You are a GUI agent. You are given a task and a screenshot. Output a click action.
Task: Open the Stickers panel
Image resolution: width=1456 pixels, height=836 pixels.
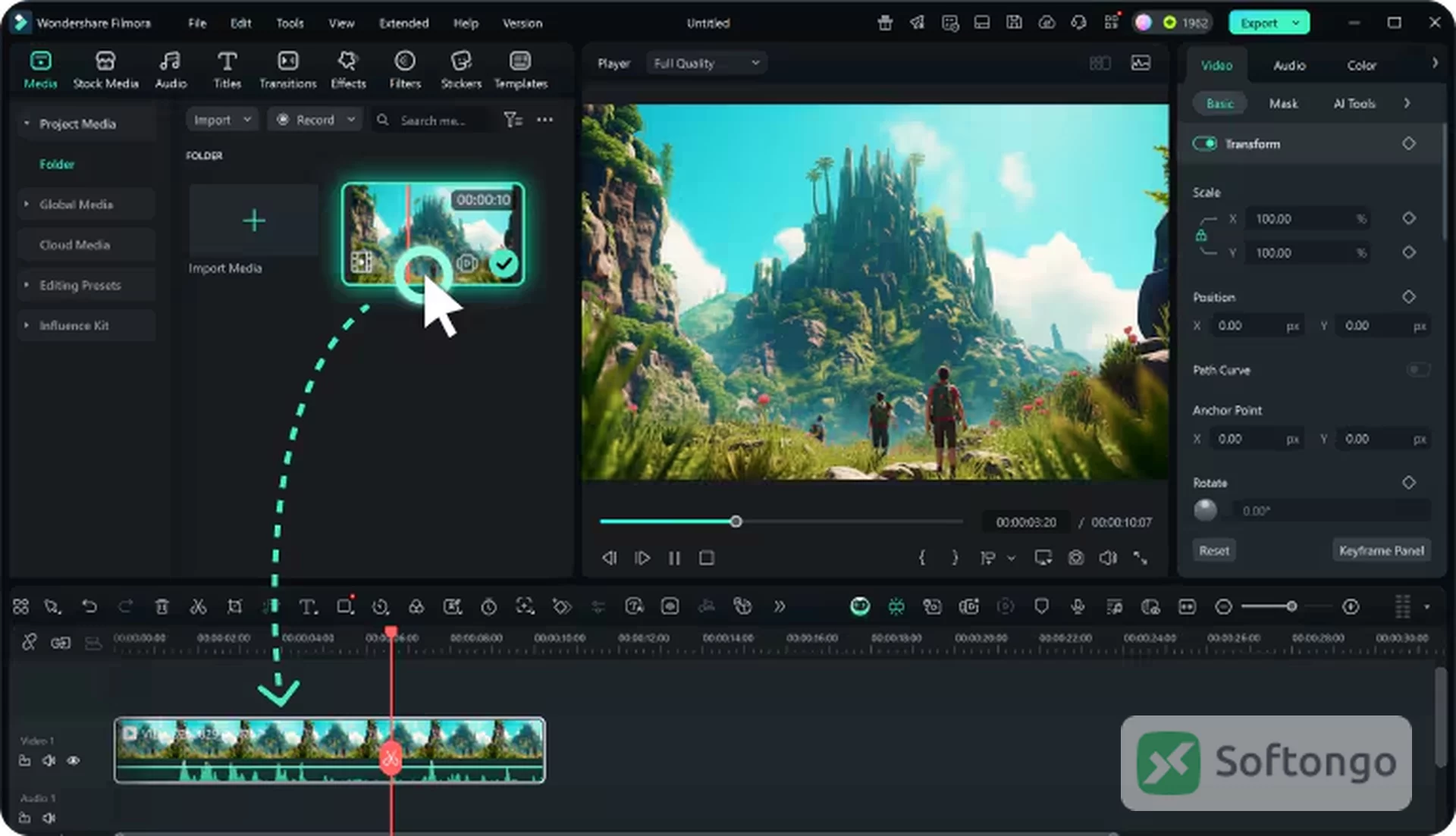(461, 70)
